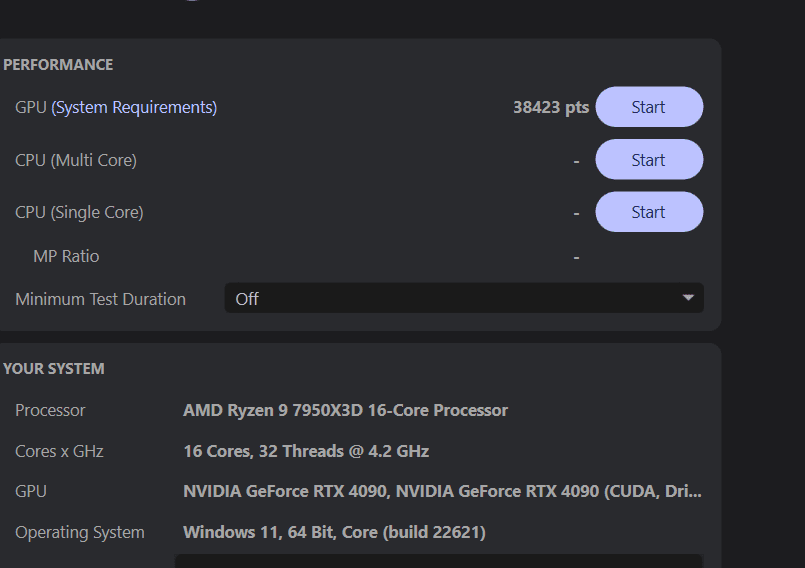805x568 pixels.
Task: Select the CPU (Single Core) label
Action: [79, 213]
